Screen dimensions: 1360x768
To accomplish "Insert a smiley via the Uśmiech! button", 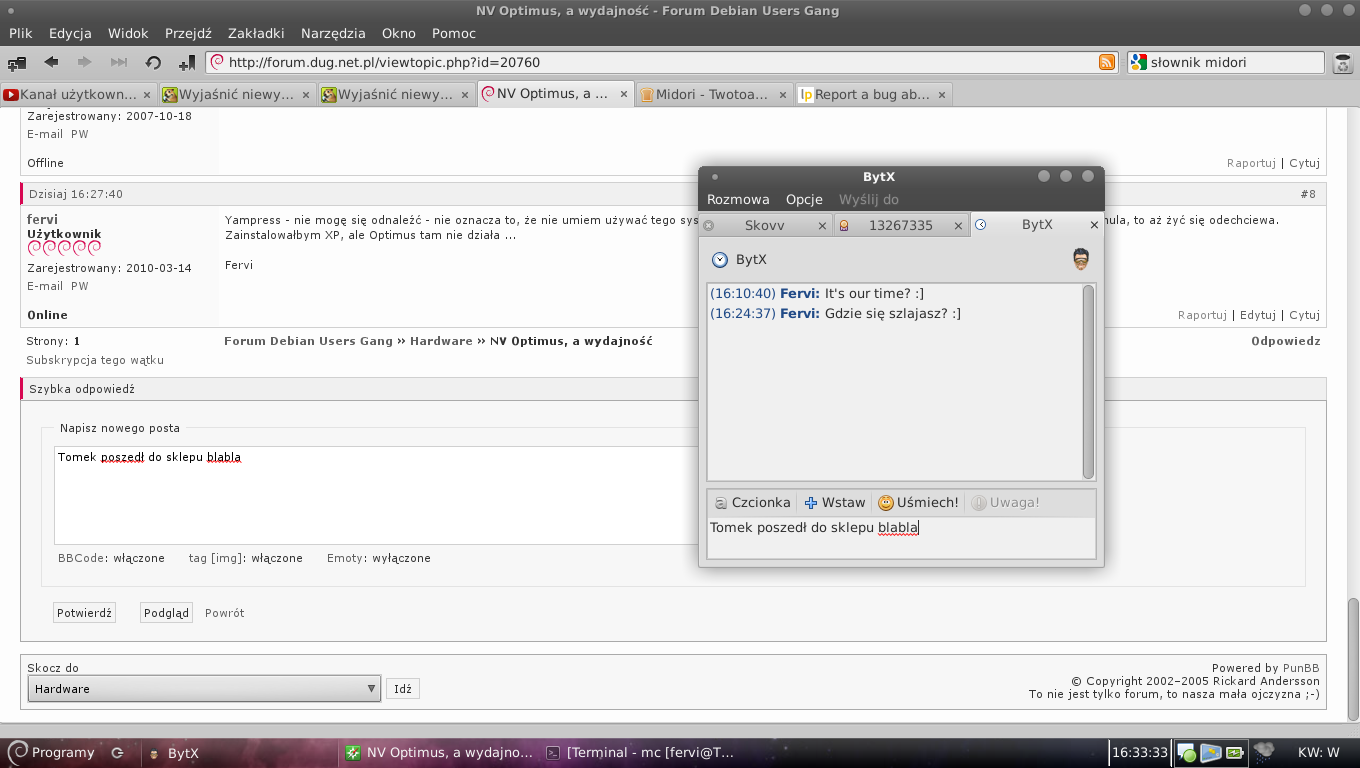I will pyautogui.click(x=918, y=503).
